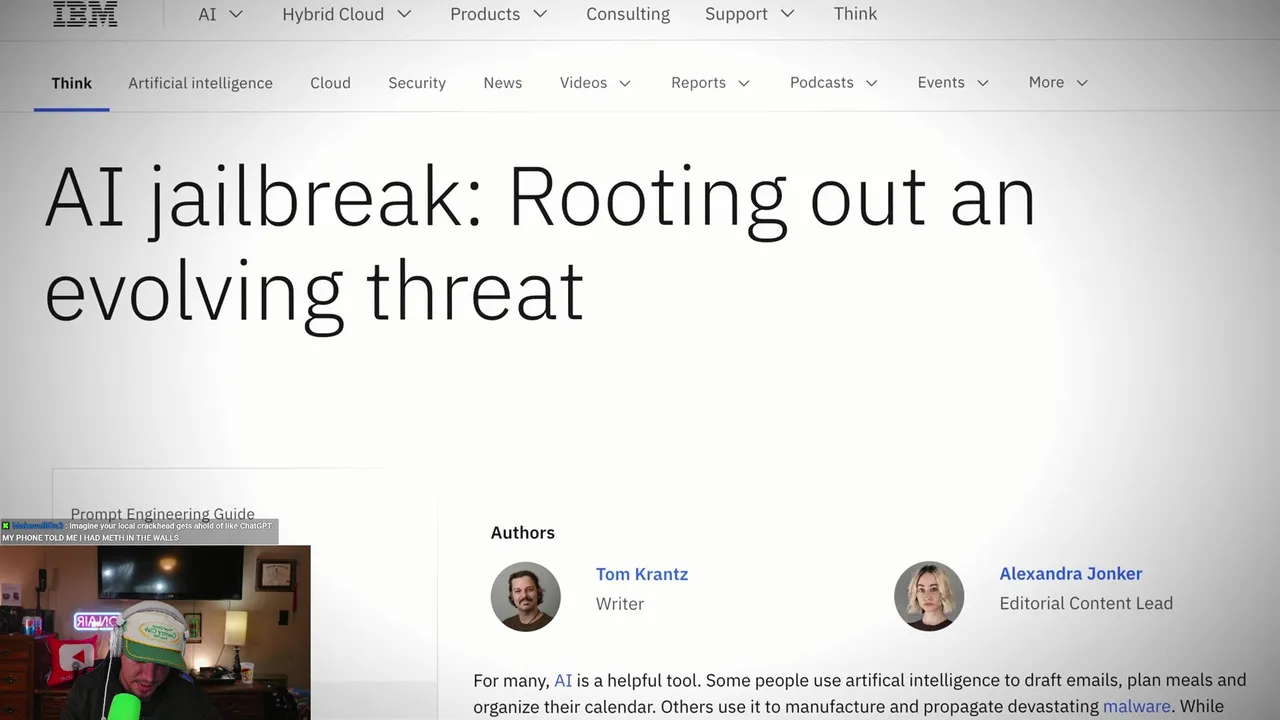
Task: Click the IBM logo
Action: 85,13
